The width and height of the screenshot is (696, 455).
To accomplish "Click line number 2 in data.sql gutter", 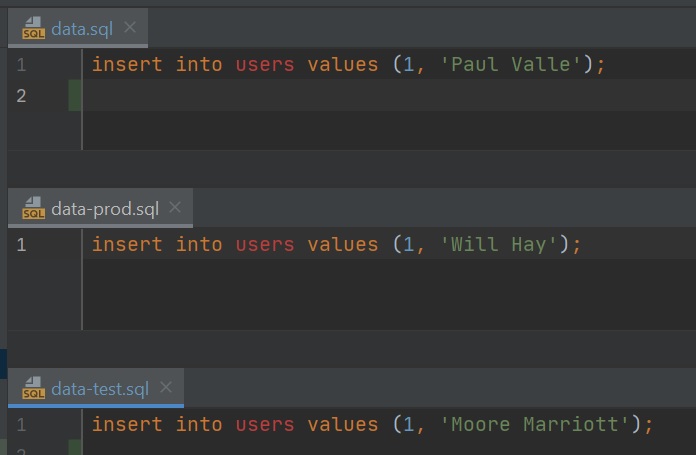I will 21,95.
